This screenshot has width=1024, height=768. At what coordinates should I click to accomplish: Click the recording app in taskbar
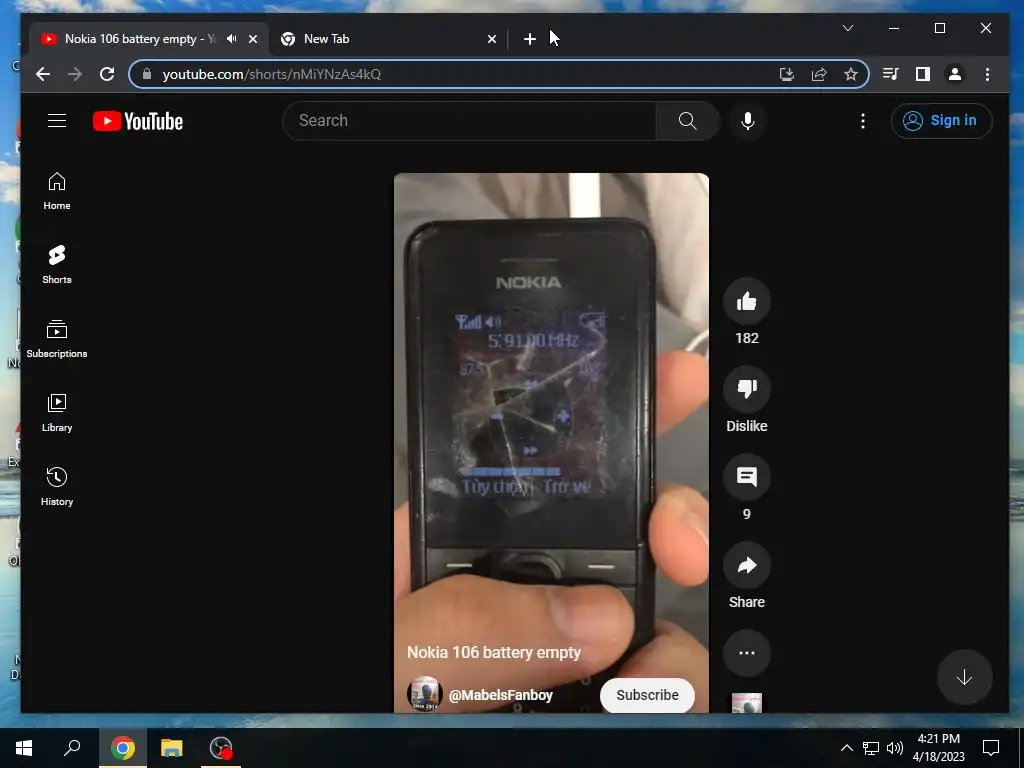[x=221, y=748]
